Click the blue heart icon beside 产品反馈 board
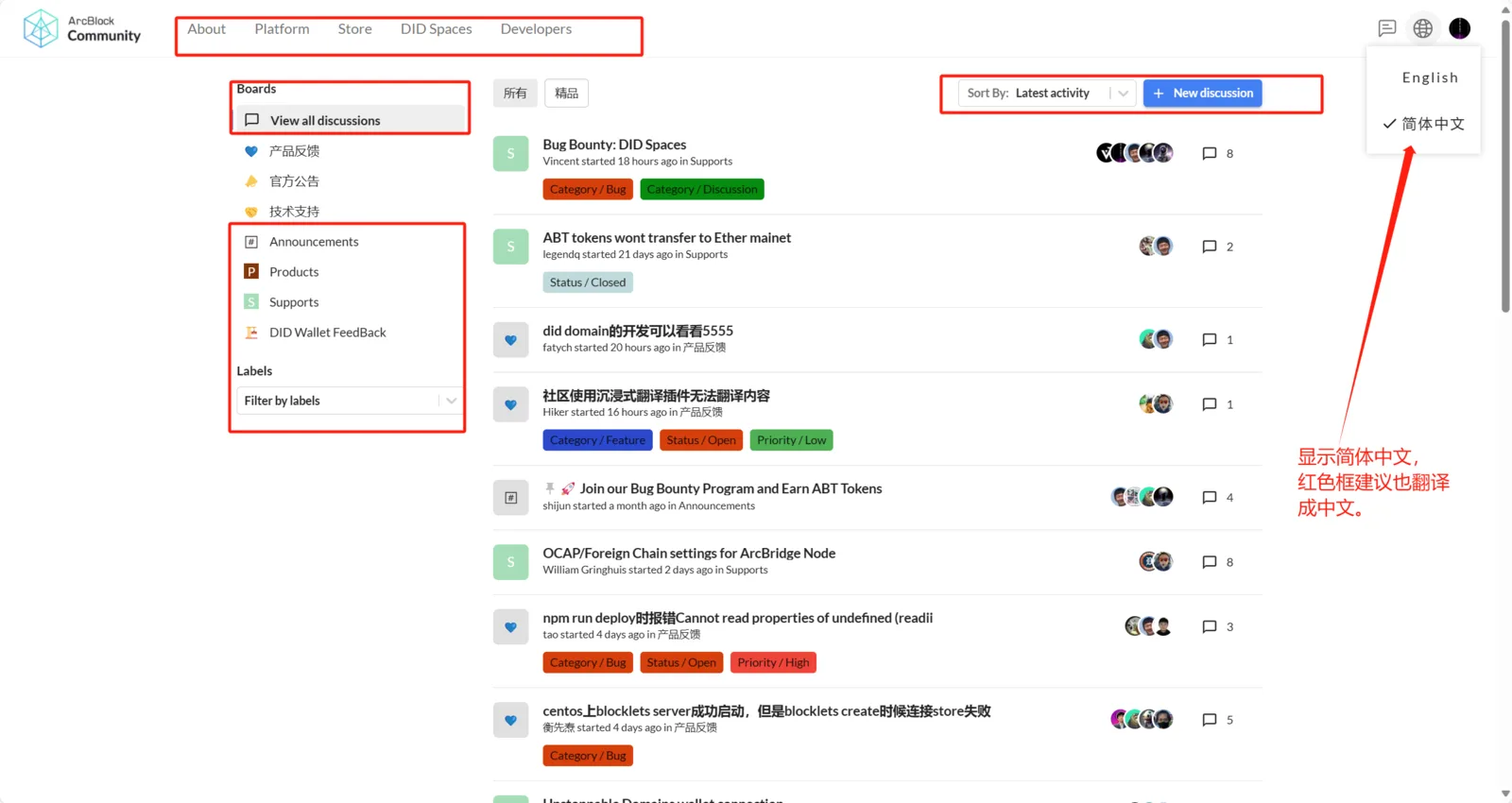The width and height of the screenshot is (1512, 803). coord(251,151)
